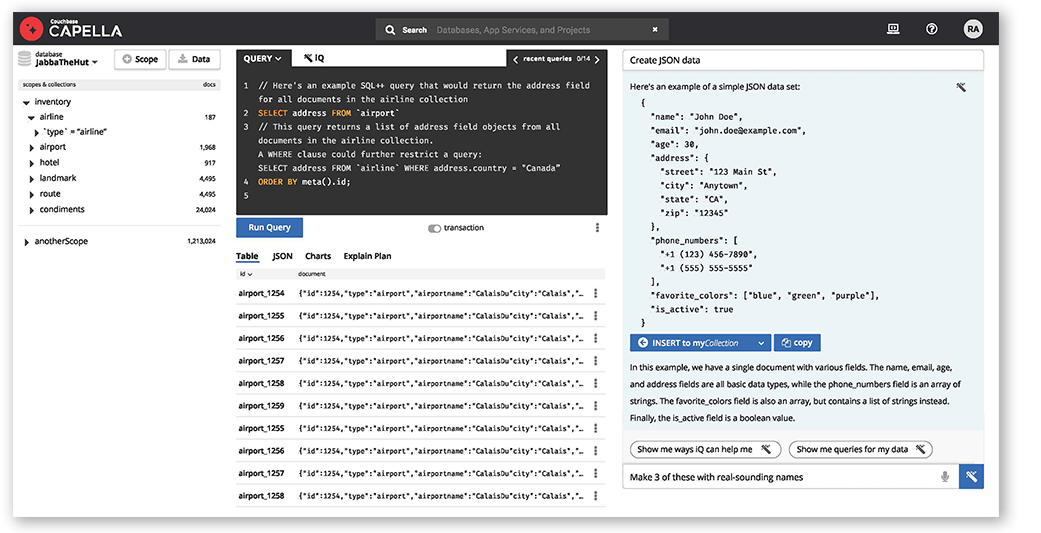
Task: Expand the condiments collection
Action: (31, 210)
